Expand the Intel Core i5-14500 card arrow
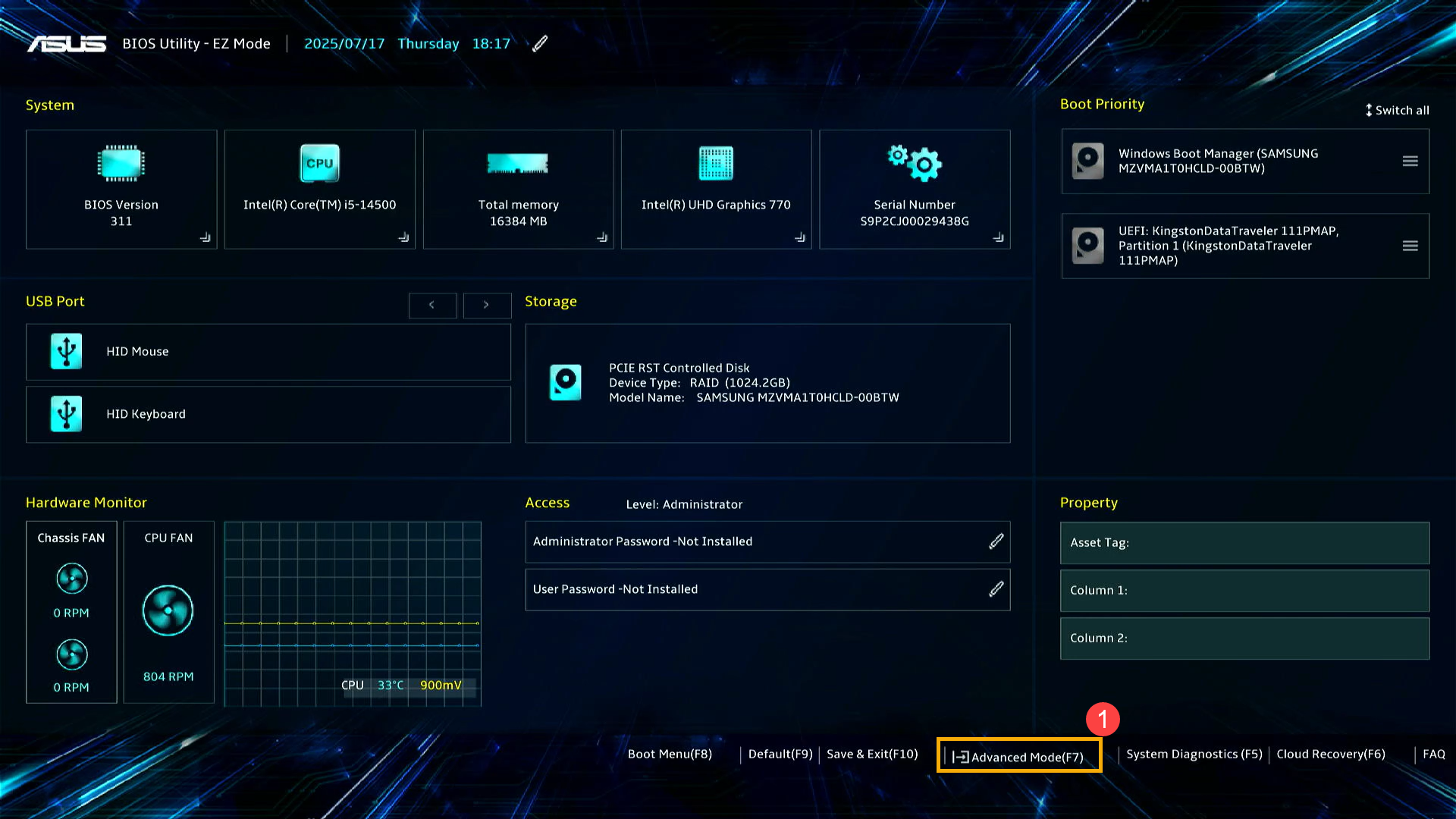The height and width of the screenshot is (819, 1456). 403,237
